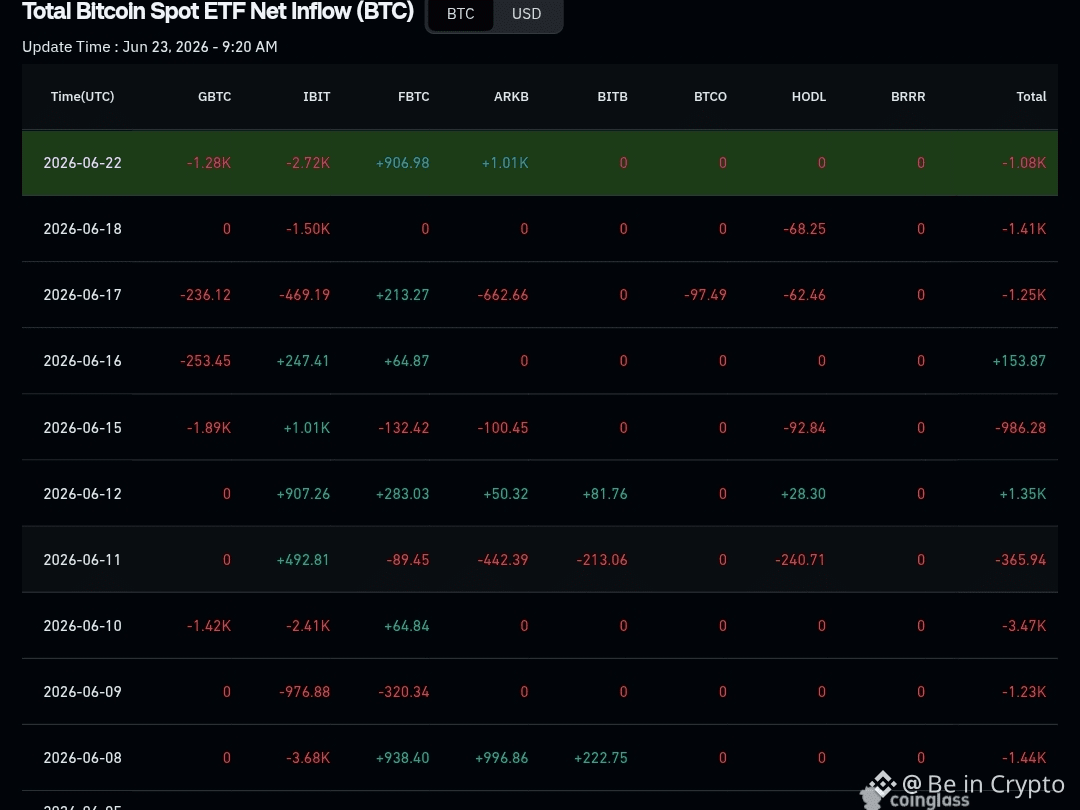This screenshot has width=1080, height=810.
Task: Click HODL value -62.46
Action: tap(804, 295)
